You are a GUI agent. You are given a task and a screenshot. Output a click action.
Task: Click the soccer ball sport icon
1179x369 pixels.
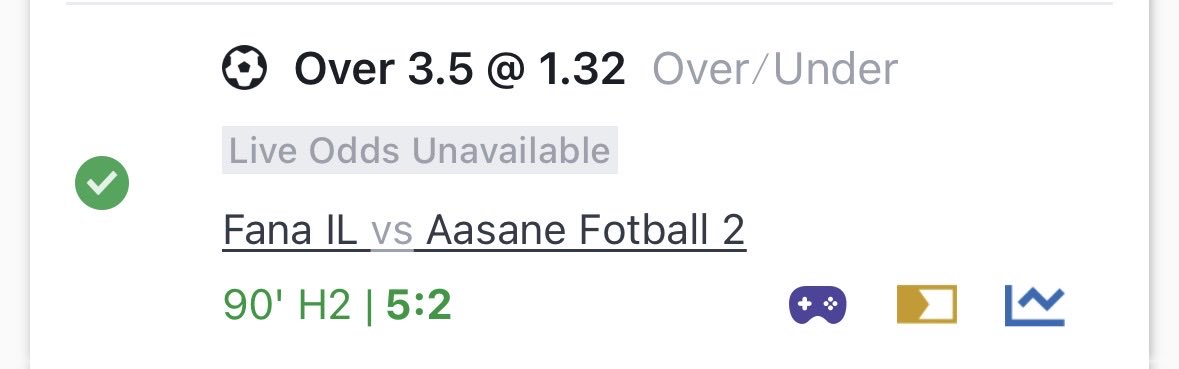click(x=244, y=68)
